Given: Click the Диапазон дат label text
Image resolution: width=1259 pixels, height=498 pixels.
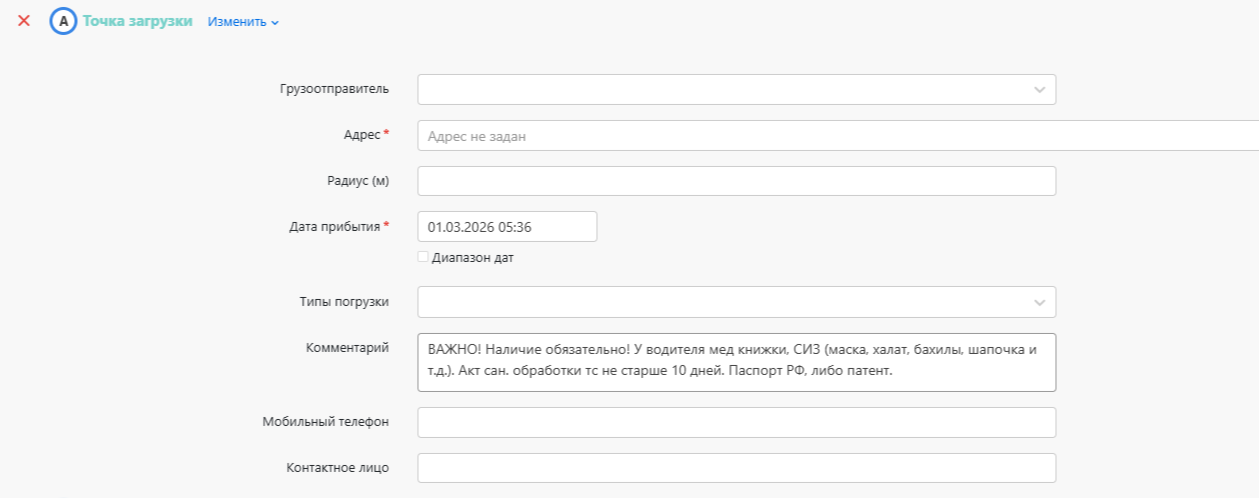Looking at the screenshot, I should (473, 258).
